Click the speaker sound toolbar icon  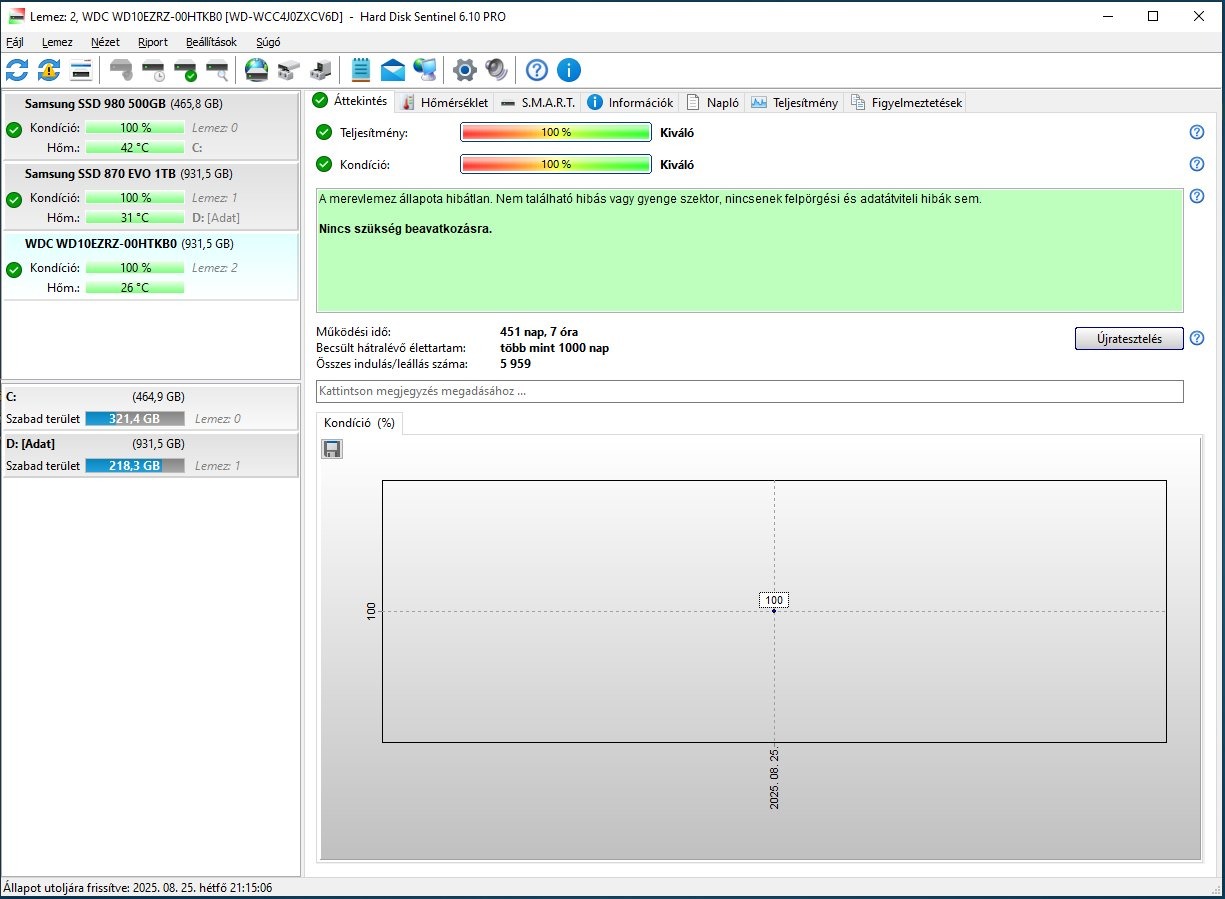click(x=496, y=70)
